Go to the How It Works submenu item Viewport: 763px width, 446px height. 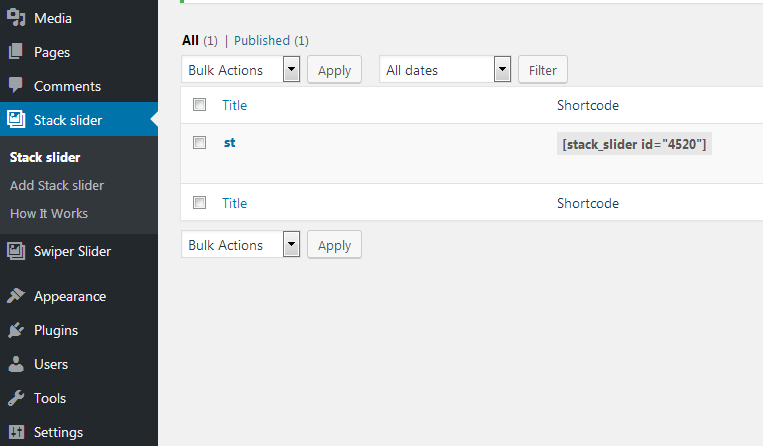49,214
